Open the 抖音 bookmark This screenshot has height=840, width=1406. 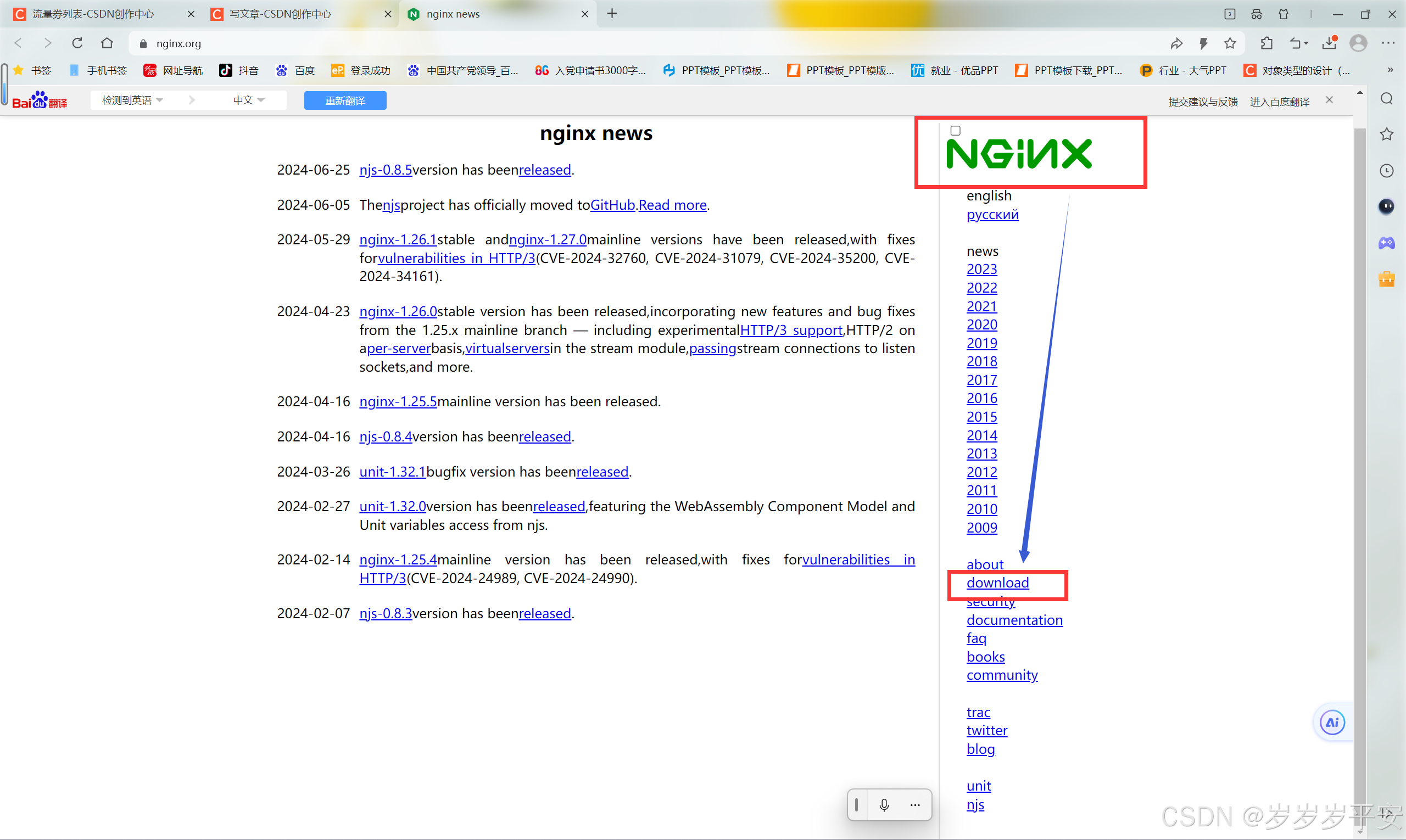click(239, 70)
